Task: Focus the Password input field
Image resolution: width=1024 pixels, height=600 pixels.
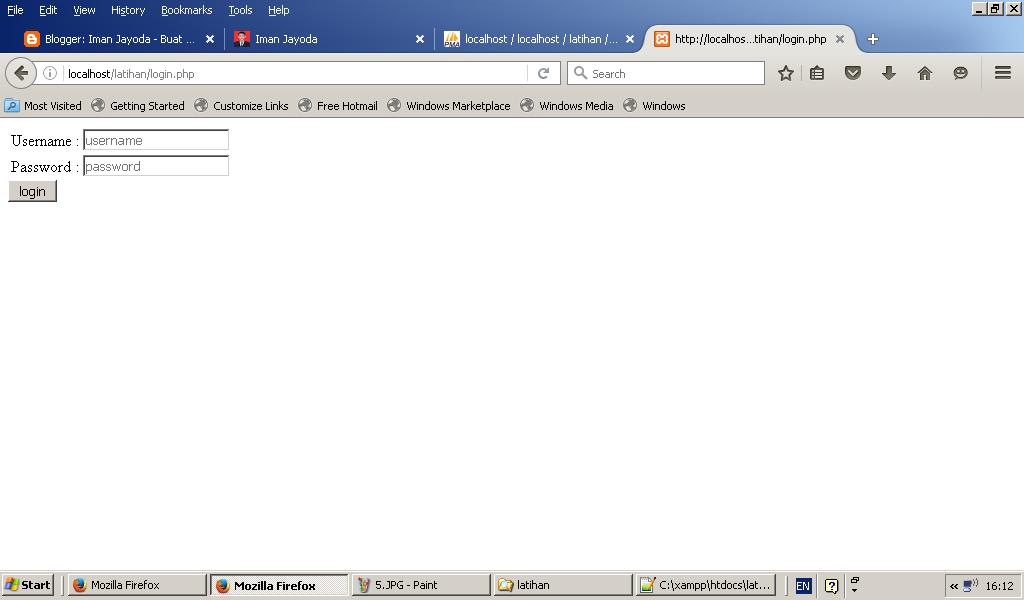Action: (156, 166)
